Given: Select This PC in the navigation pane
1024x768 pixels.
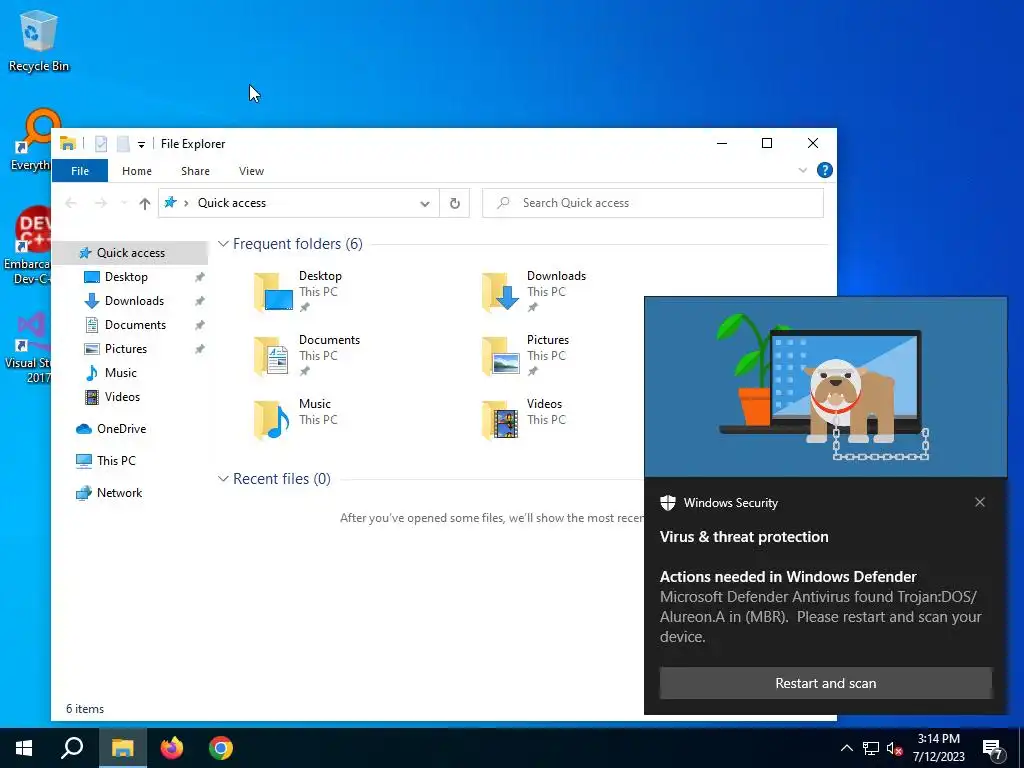Looking at the screenshot, I should click(116, 461).
